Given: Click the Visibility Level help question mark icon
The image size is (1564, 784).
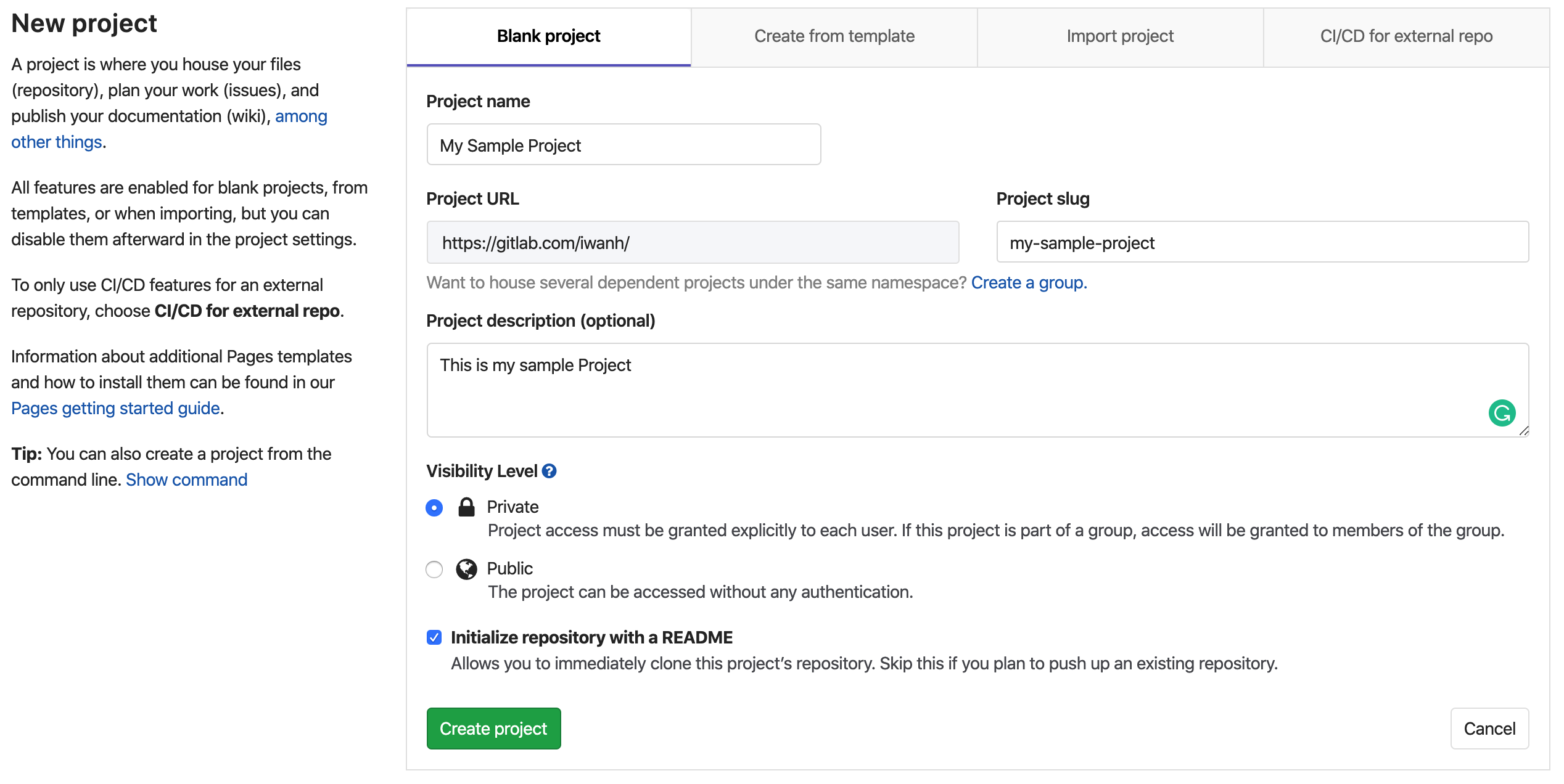Looking at the screenshot, I should click(x=549, y=472).
